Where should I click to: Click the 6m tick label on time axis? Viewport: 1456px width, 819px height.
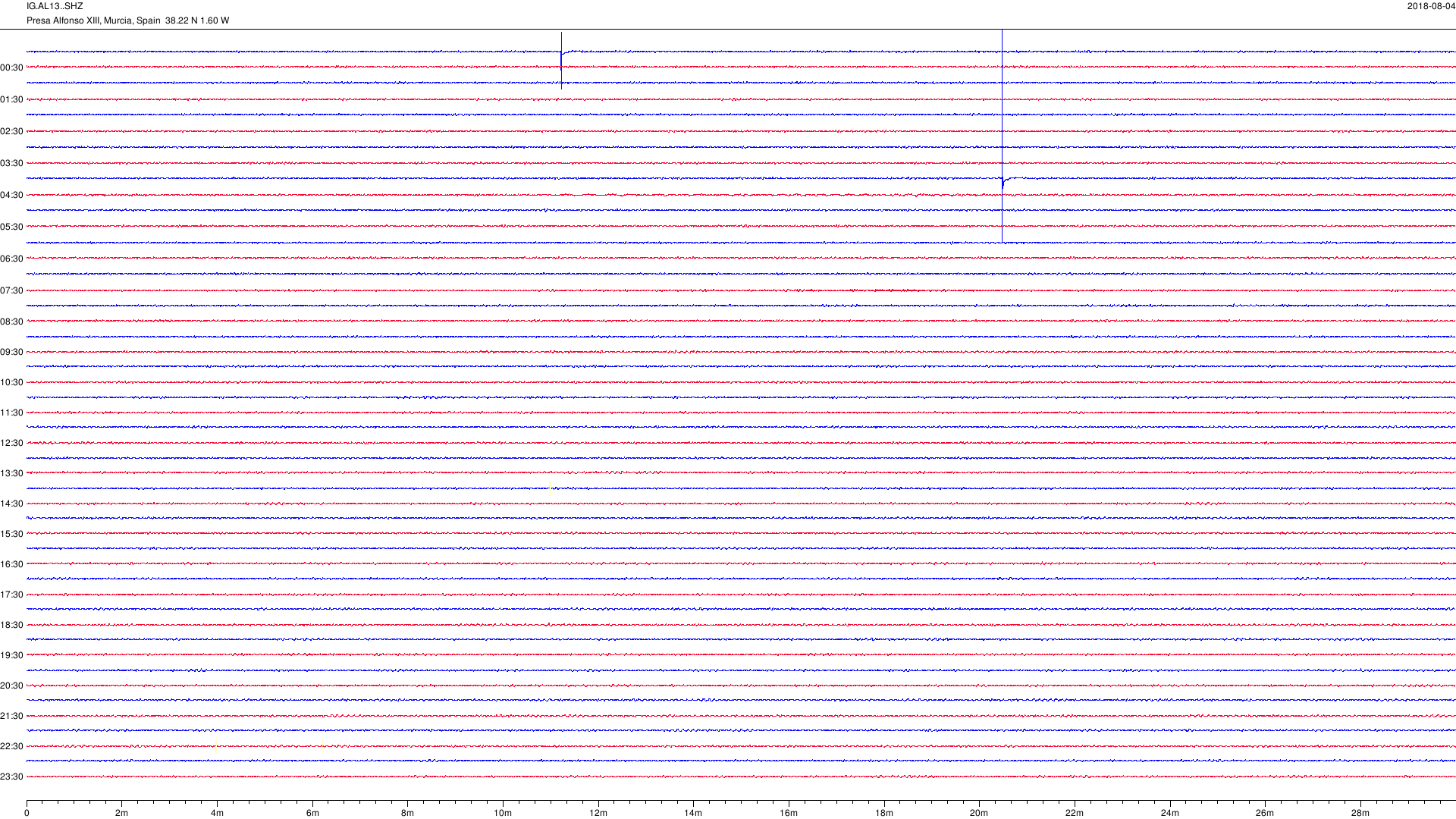(312, 813)
